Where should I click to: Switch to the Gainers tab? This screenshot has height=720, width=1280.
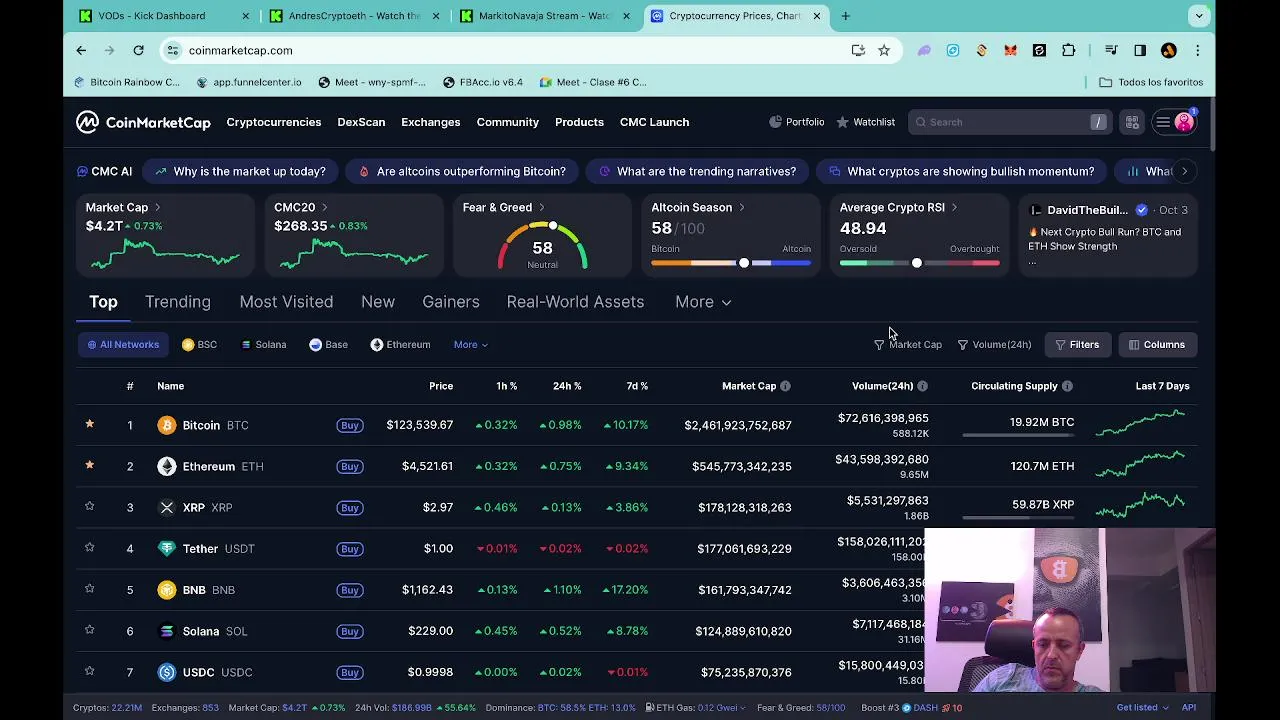coord(451,302)
